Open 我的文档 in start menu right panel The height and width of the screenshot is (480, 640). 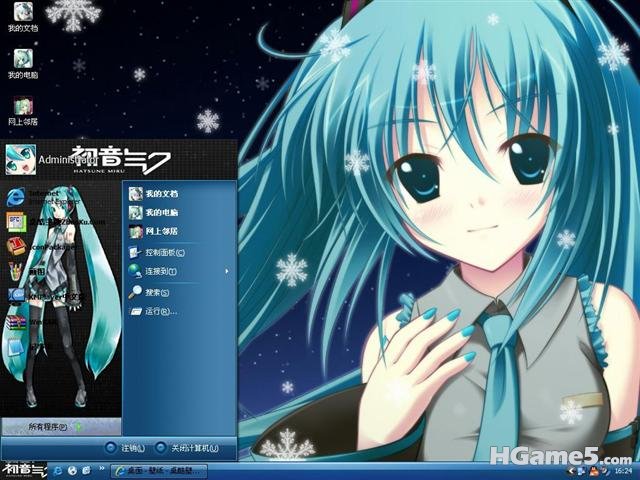pyautogui.click(x=154, y=193)
